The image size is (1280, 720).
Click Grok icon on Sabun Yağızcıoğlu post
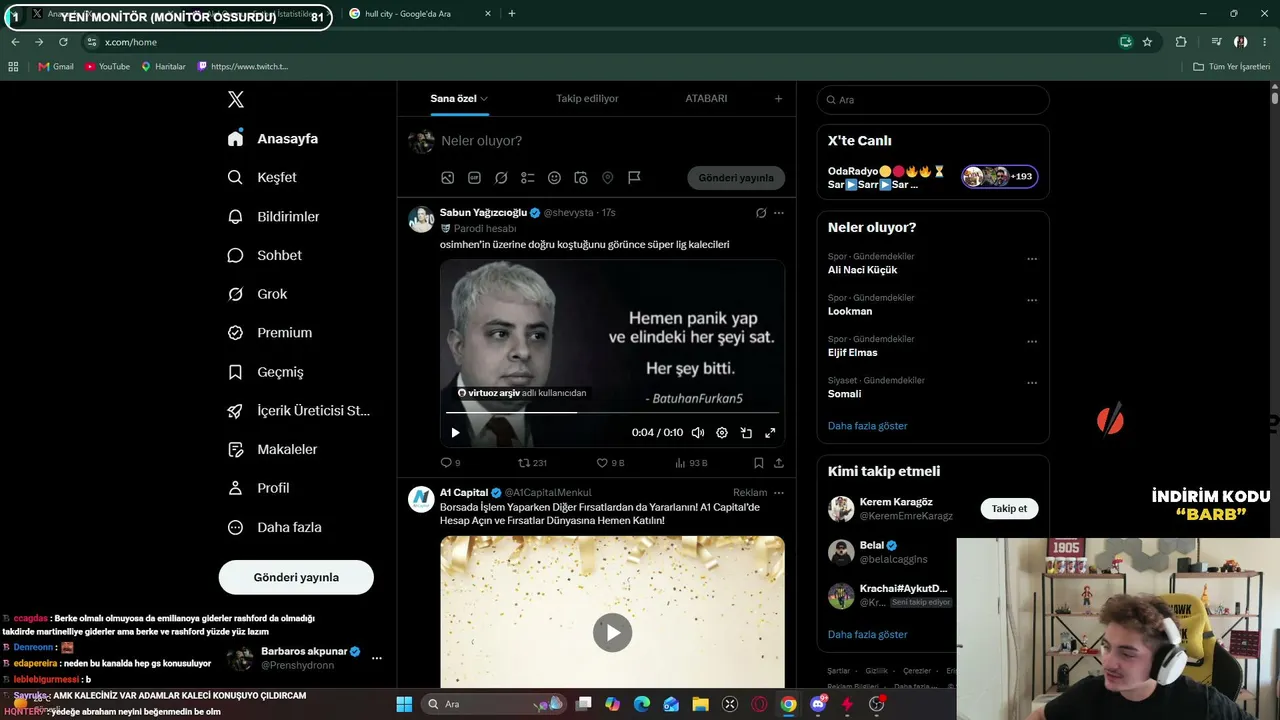pos(761,213)
